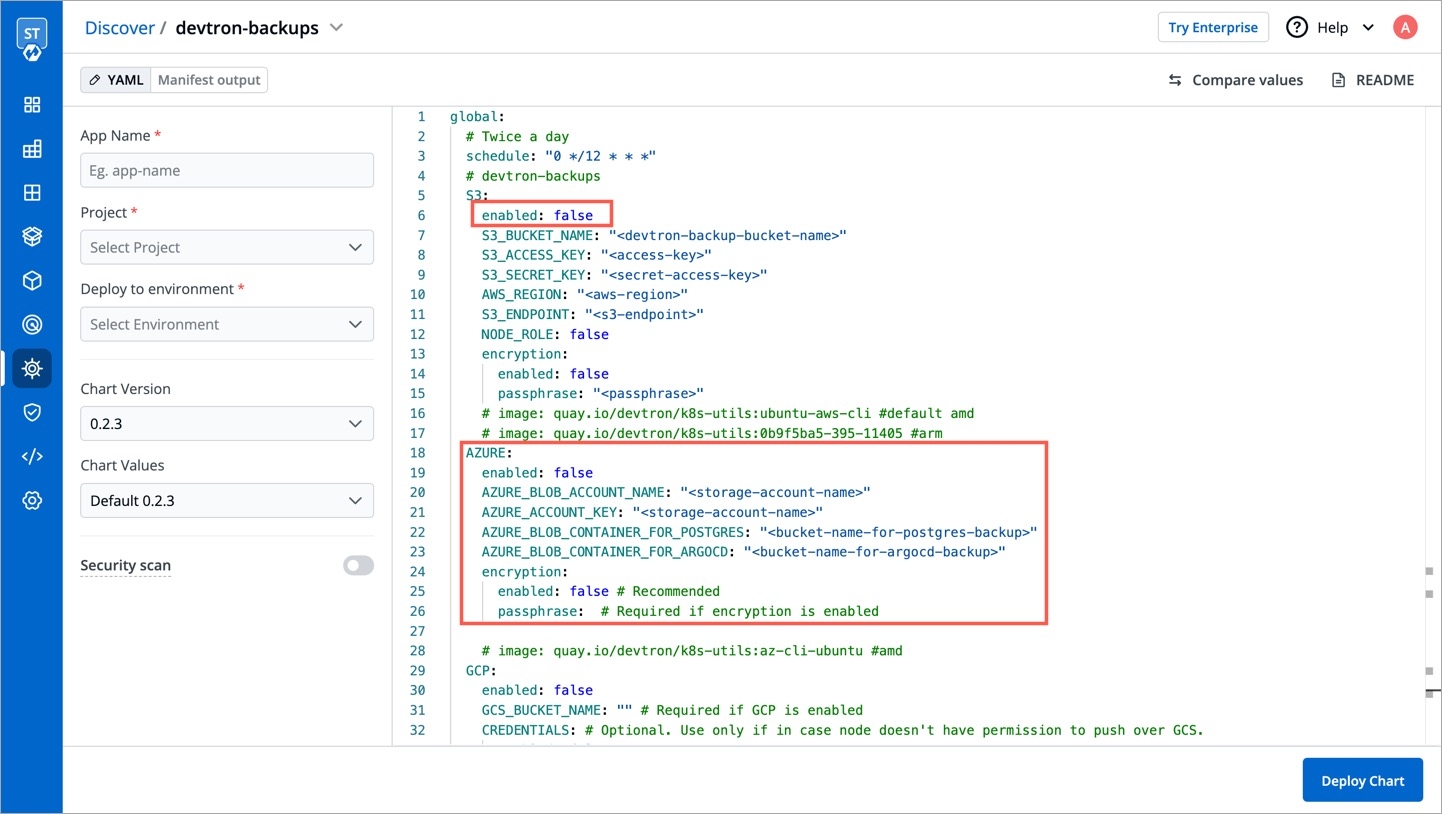Screen dimensions: 1442x814
Task: Click the AZURE_BLOB_CONTAINER_FOR_ARGOCD line
Action: click(743, 552)
